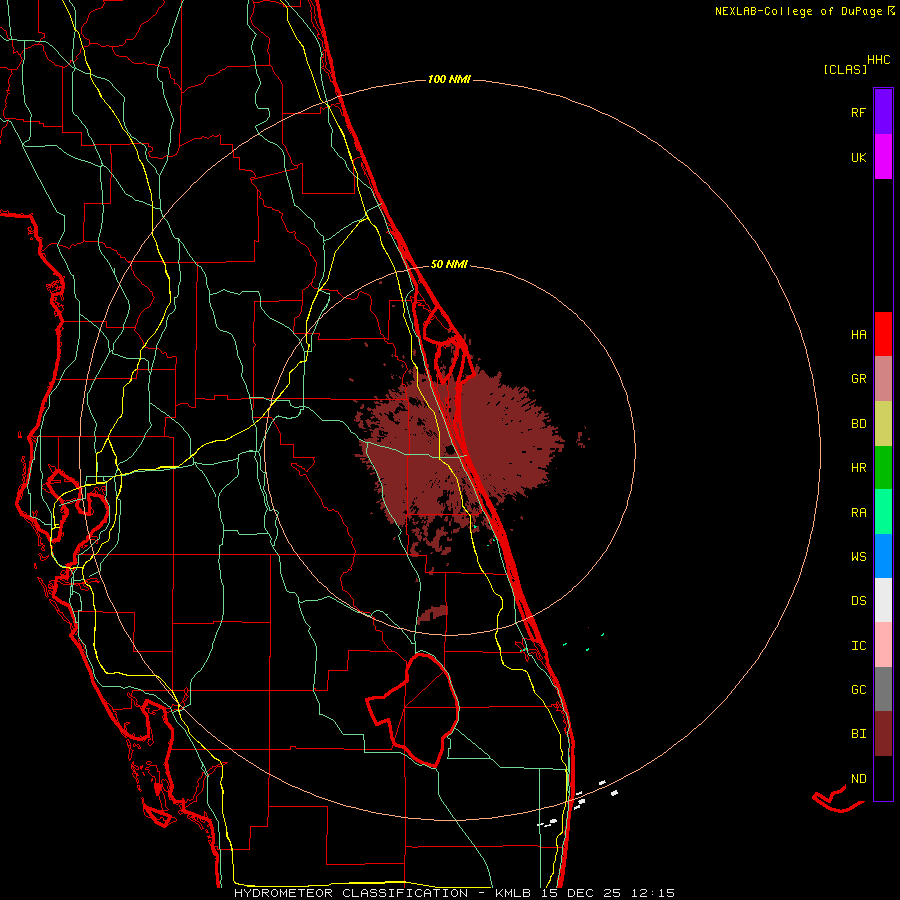Viewport: 900px width, 900px height.
Task: Click the GR legend label
Action: point(858,379)
